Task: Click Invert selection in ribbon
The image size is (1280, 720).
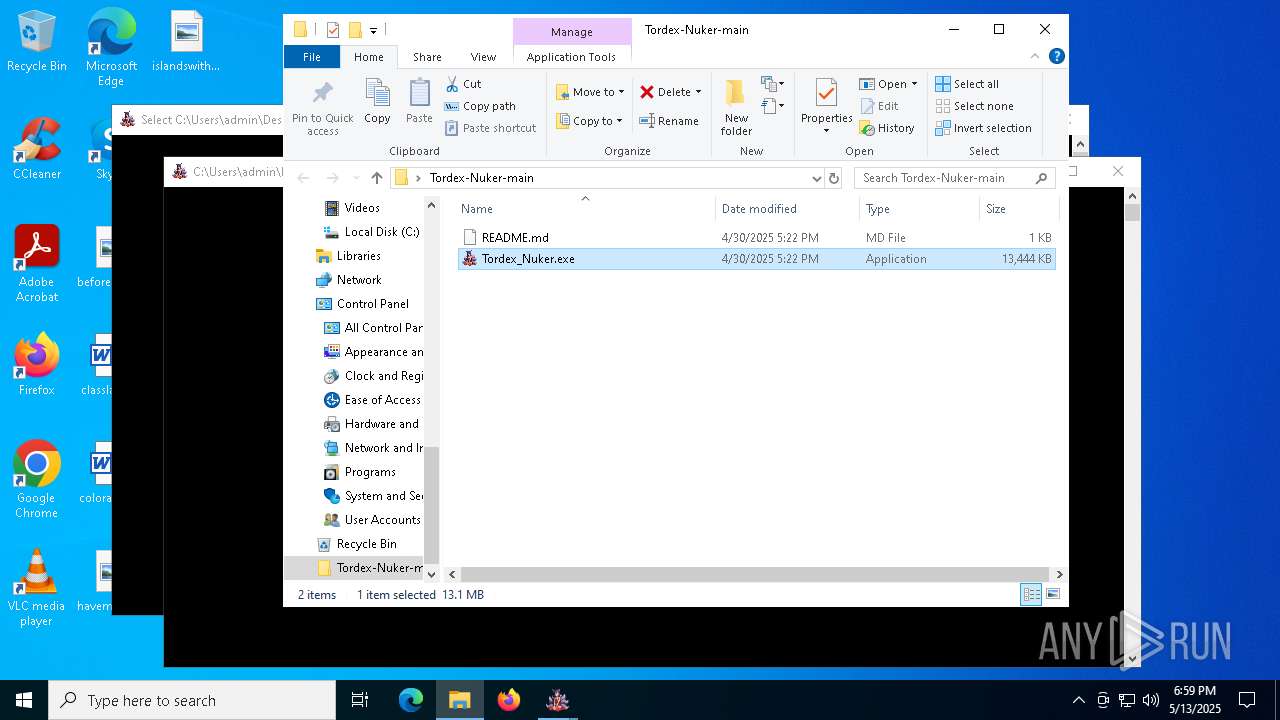Action: coord(984,128)
